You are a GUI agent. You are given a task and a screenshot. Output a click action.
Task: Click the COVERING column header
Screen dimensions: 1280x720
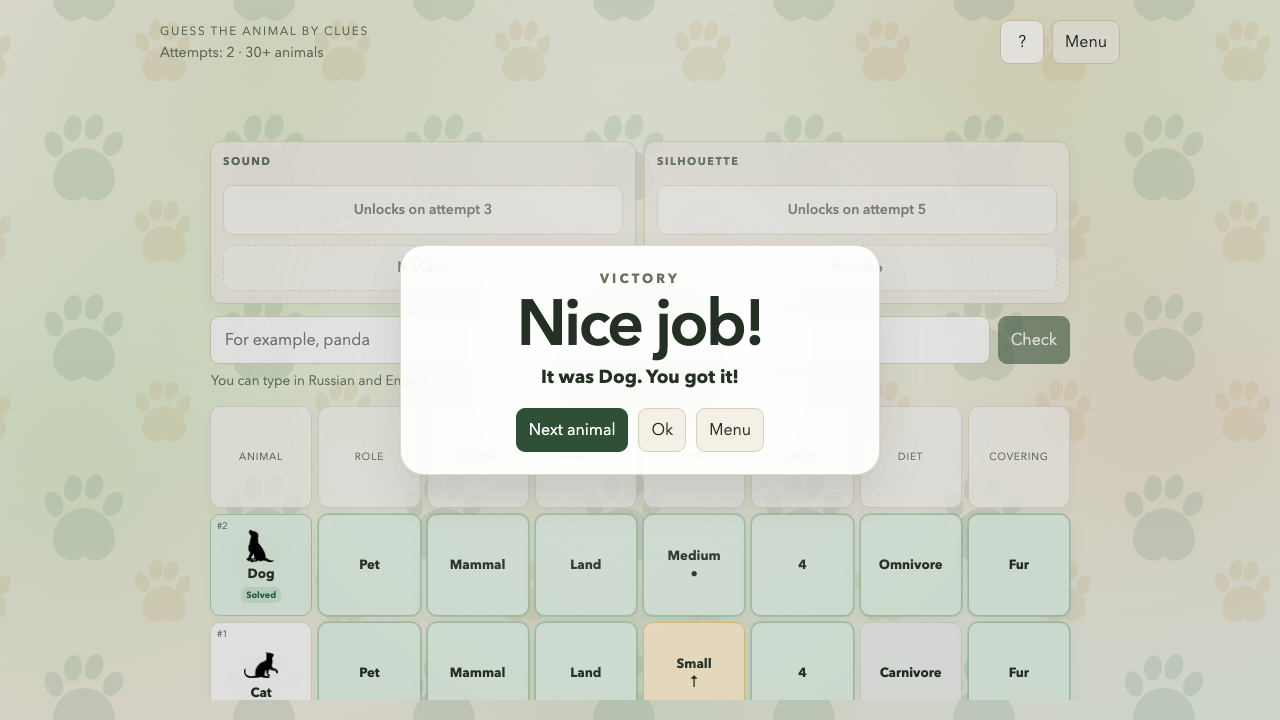coord(1019,457)
